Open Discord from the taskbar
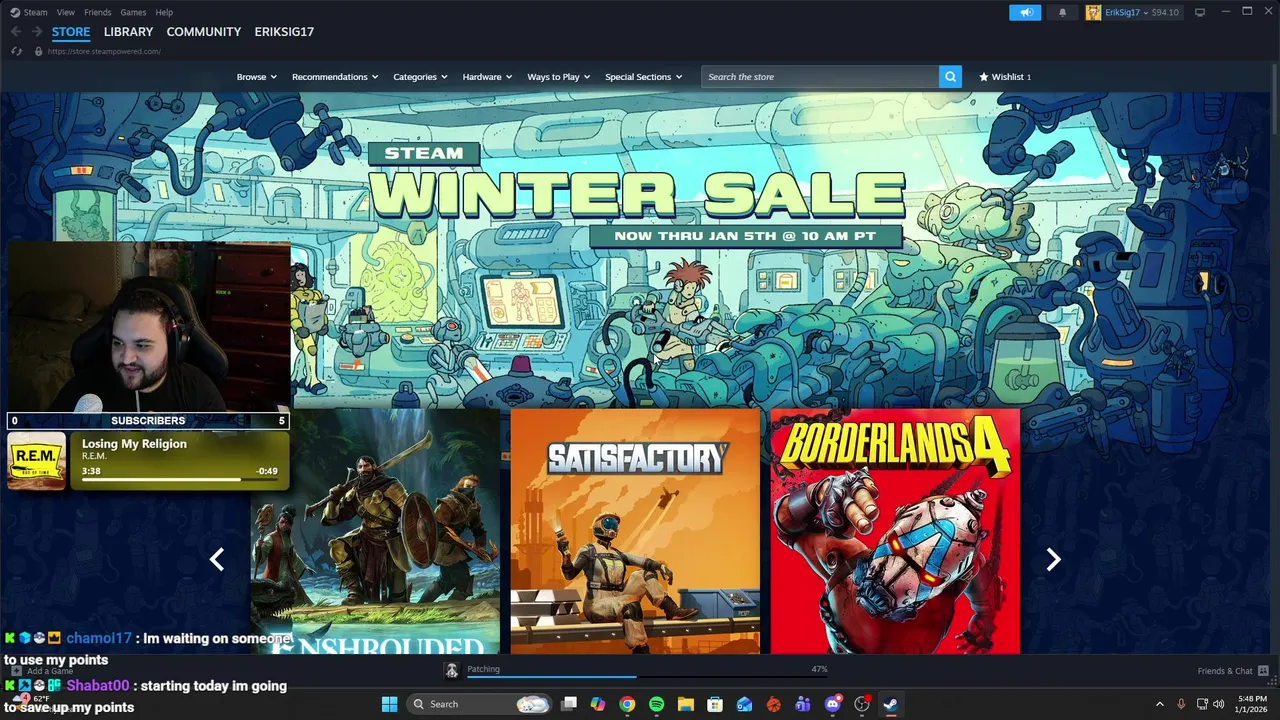This screenshot has height=720, width=1280. [832, 704]
